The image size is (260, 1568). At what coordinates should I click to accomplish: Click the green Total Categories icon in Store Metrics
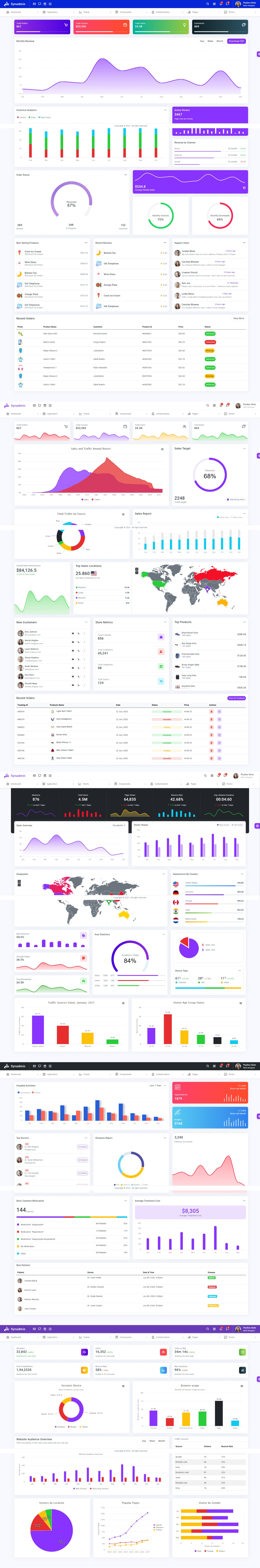click(161, 667)
